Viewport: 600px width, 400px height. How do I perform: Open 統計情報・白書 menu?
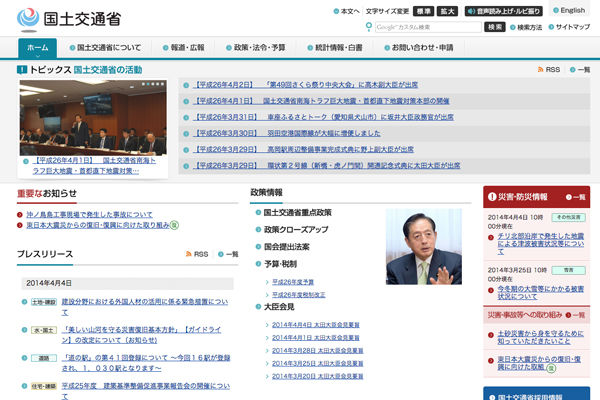[x=335, y=48]
